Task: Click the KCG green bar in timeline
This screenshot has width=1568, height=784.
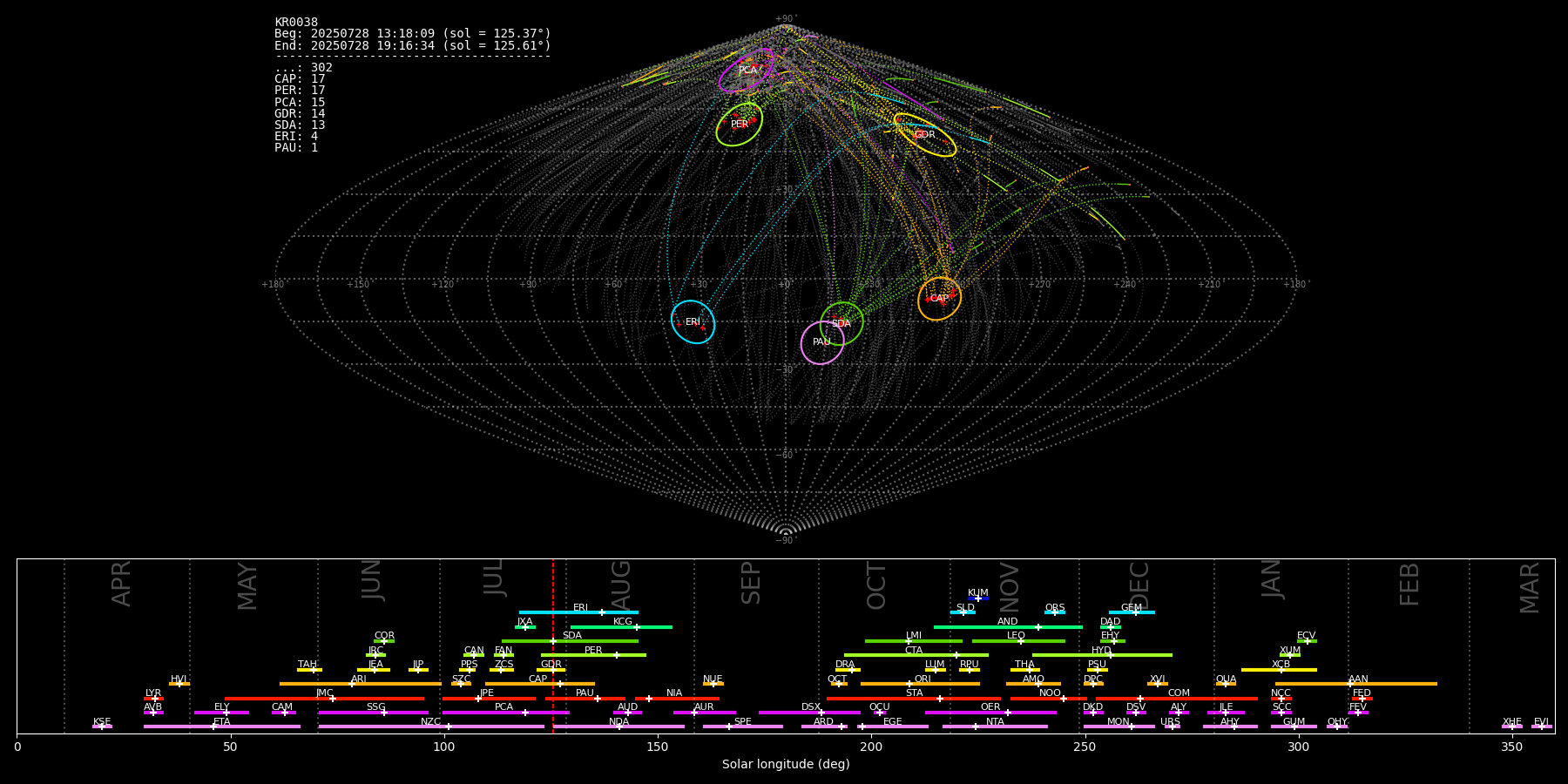Action: coord(621,626)
